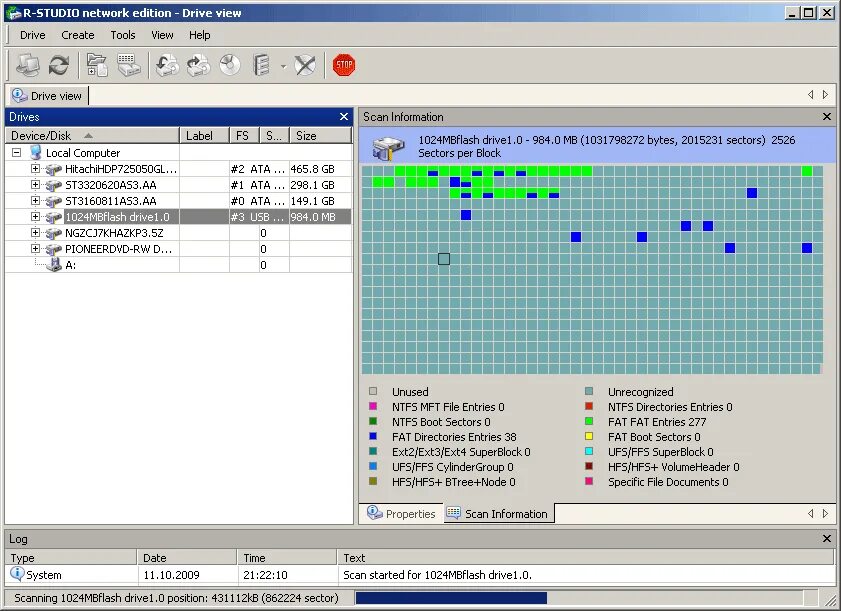841x611 pixels.
Task: Click the Open Drive Files toolbar icon
Action: 97,65
